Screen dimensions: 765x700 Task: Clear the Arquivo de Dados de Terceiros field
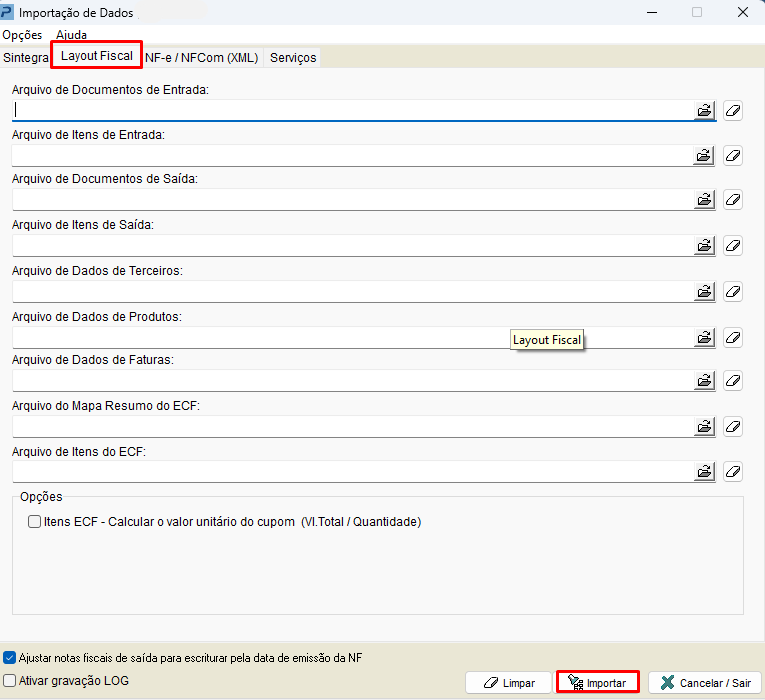pyautogui.click(x=733, y=291)
